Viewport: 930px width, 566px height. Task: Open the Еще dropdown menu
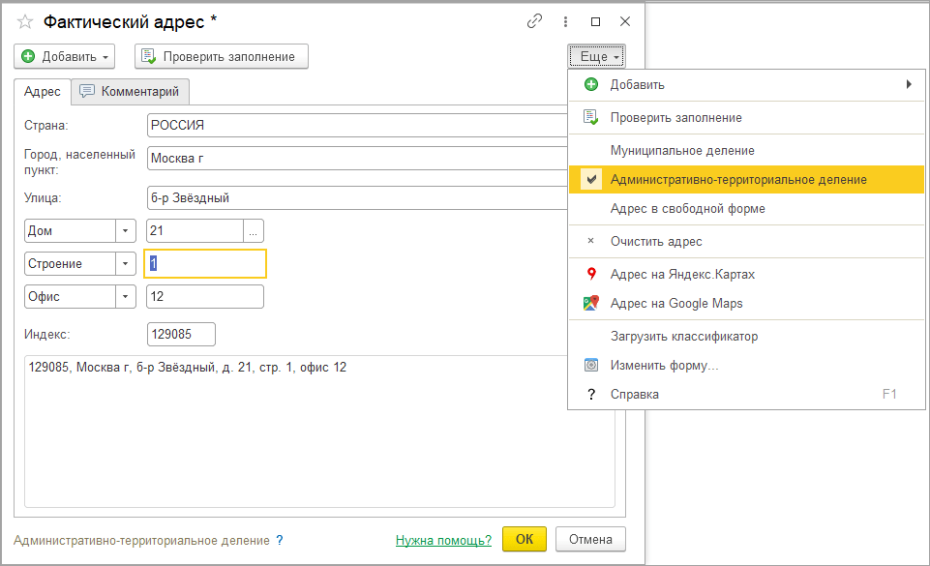point(596,56)
